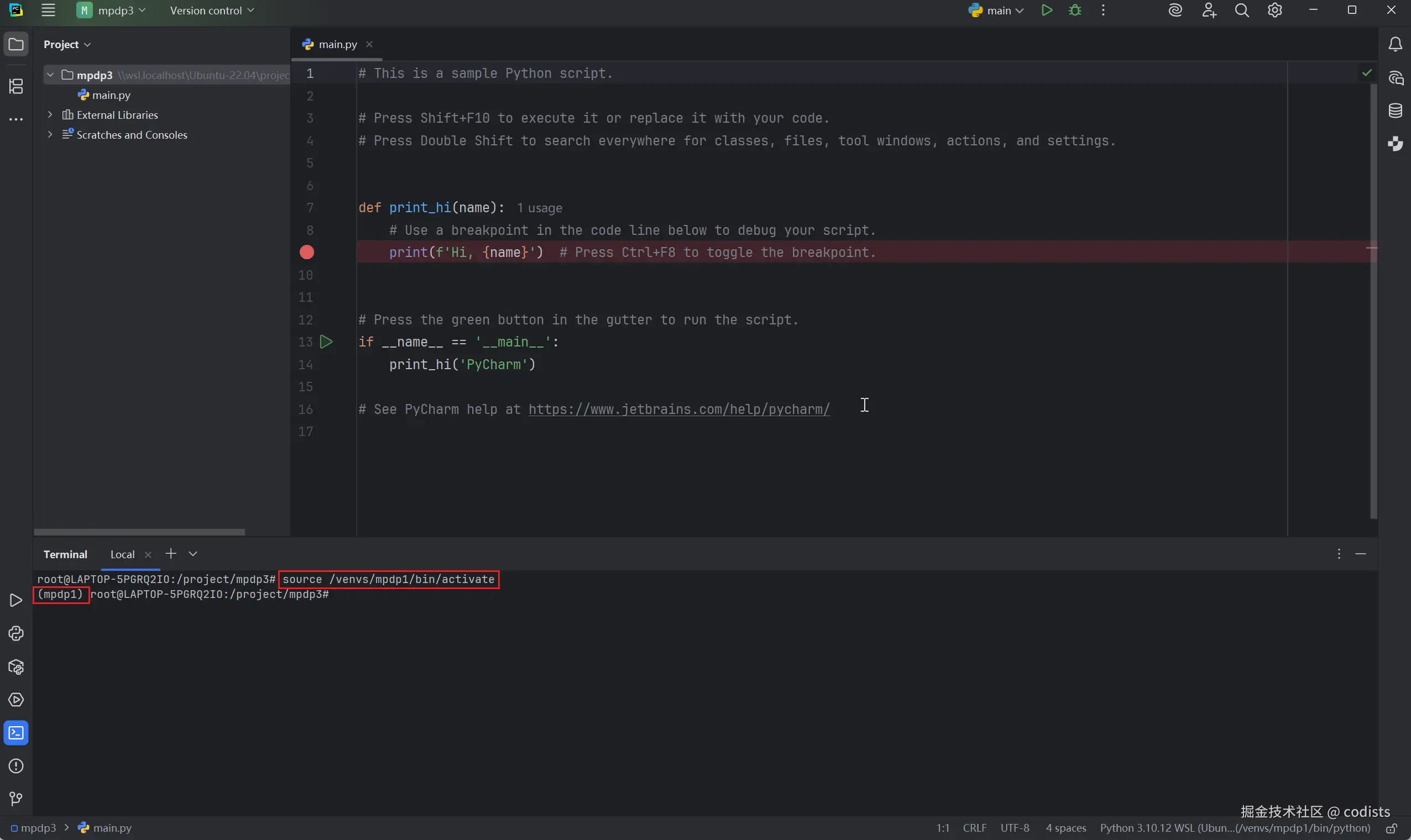The image size is (1411, 840).
Task: Select the main.py editor tab
Action: click(x=337, y=44)
